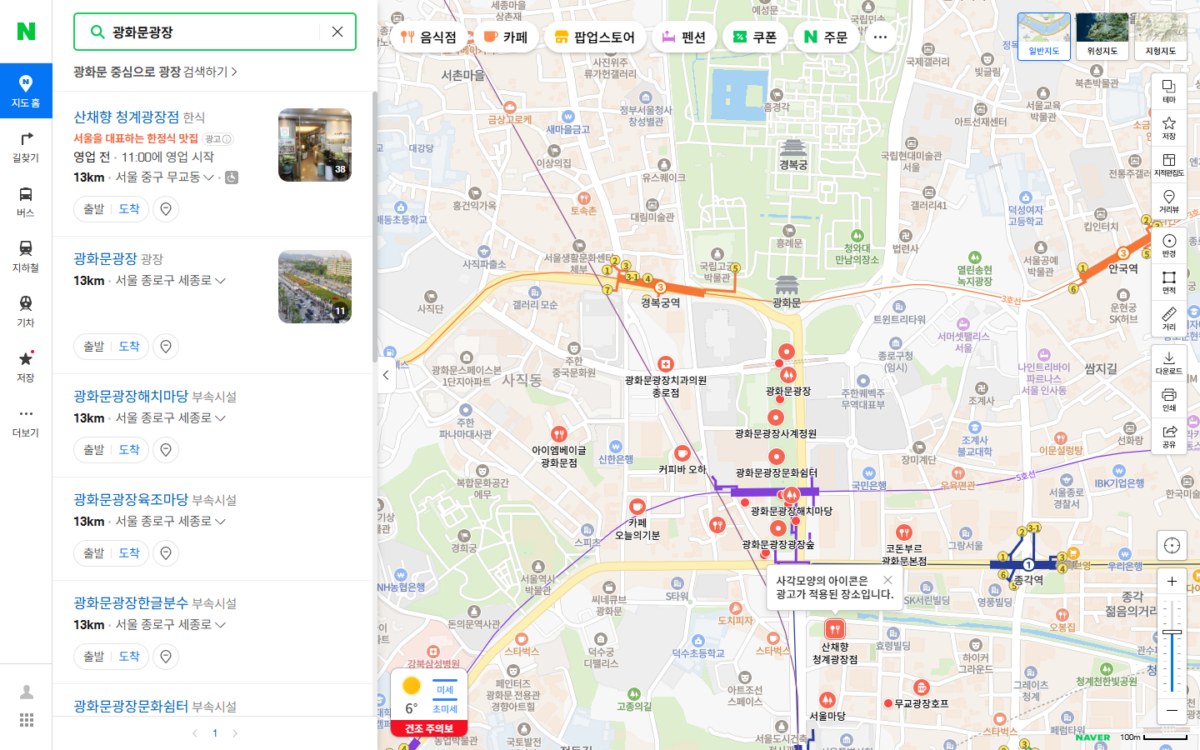Image resolution: width=1200 pixels, height=750 pixels.
Task: Switch to 지형지도 terrain map view
Action: pos(1160,37)
